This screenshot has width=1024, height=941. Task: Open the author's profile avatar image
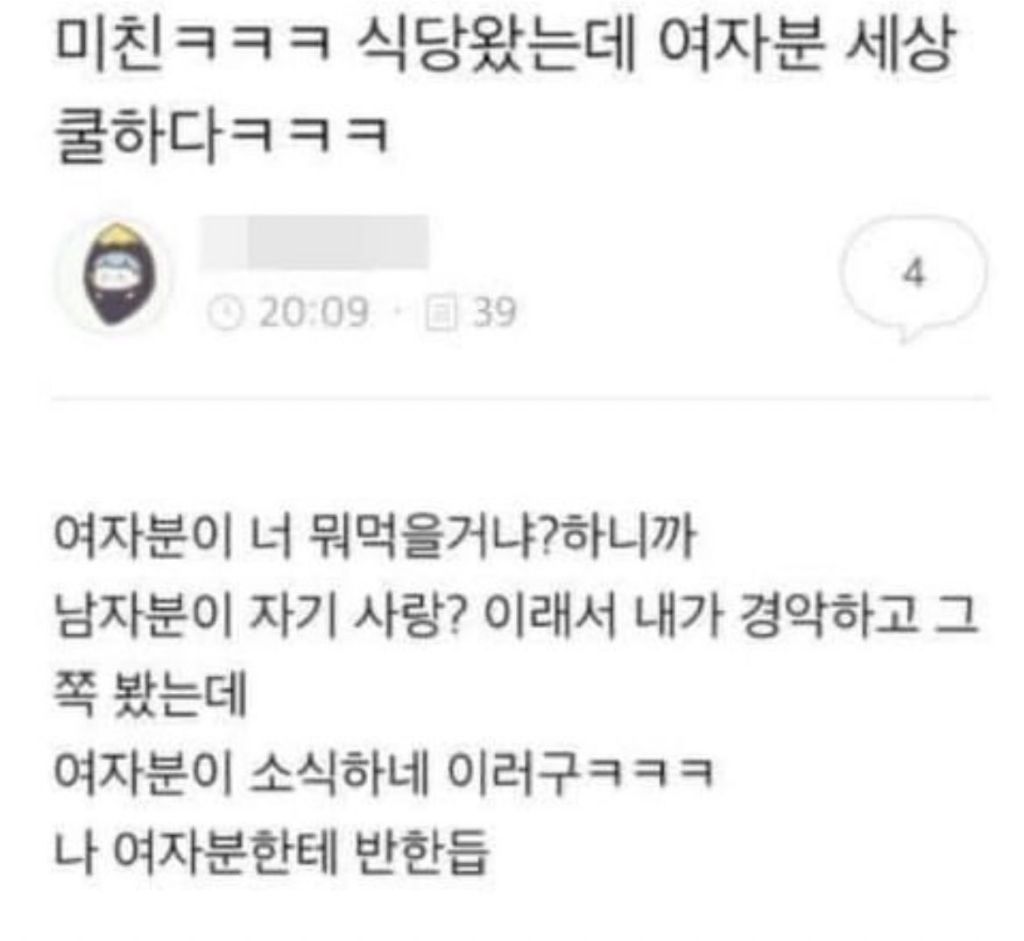[x=118, y=275]
